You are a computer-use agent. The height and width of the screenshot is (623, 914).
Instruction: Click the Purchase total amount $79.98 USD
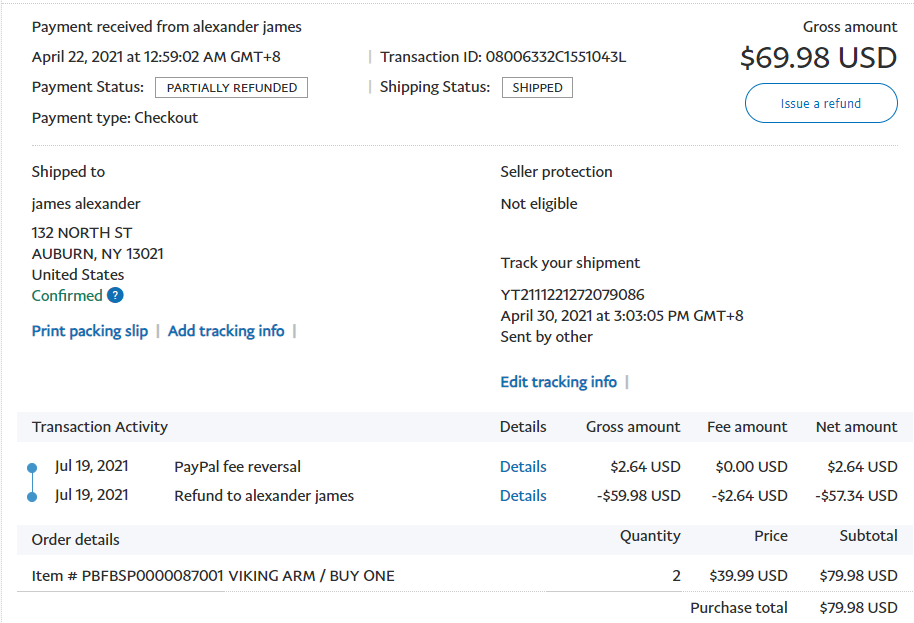point(858,608)
